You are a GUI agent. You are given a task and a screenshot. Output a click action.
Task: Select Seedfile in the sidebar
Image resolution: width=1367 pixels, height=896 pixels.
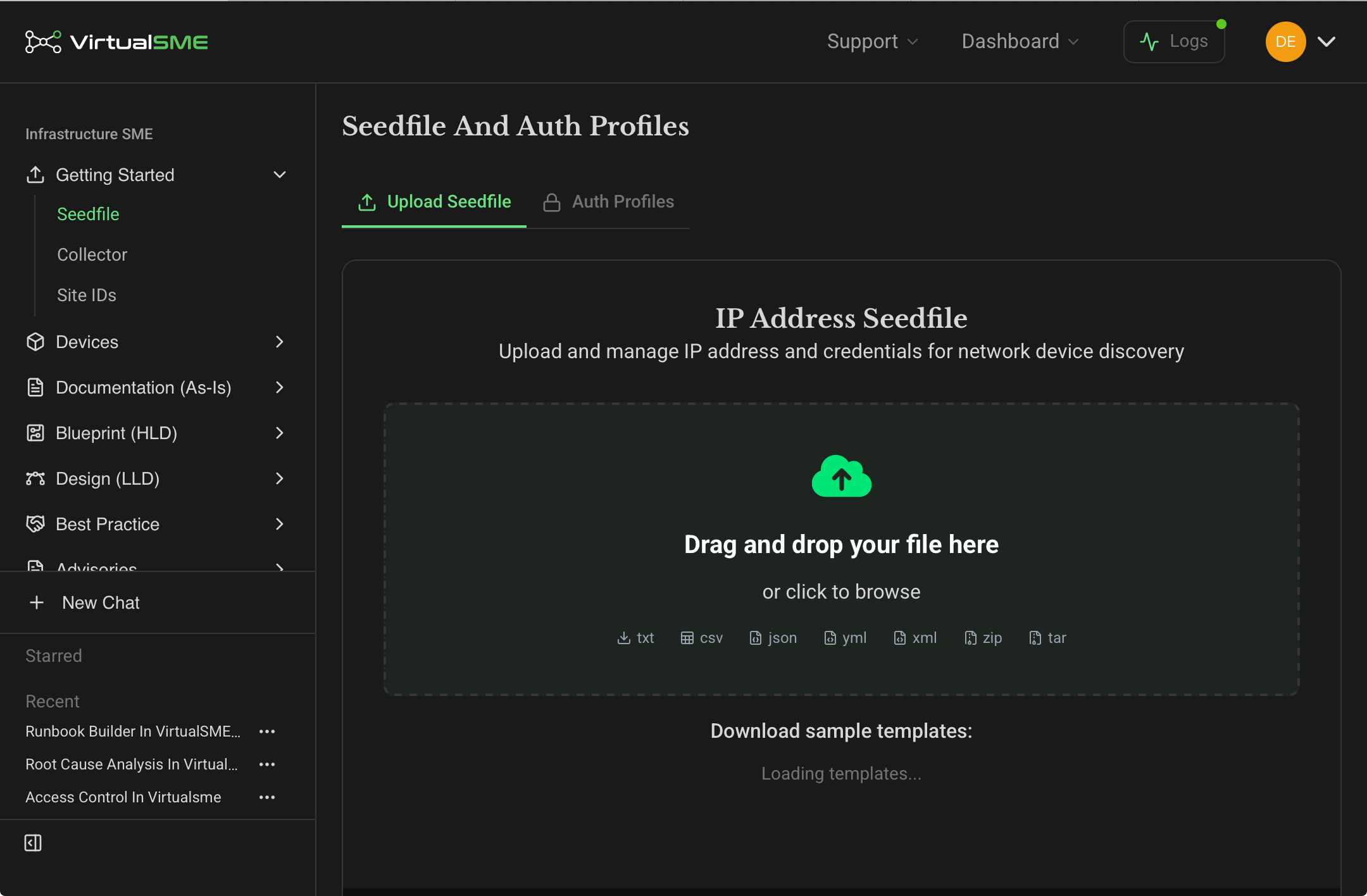tap(88, 214)
